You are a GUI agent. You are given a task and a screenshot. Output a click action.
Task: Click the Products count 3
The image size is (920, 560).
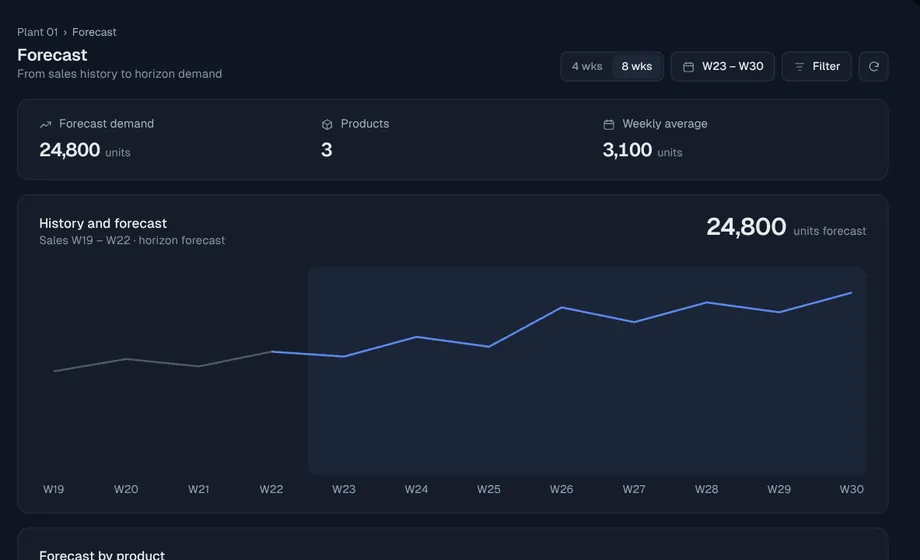[x=327, y=150]
